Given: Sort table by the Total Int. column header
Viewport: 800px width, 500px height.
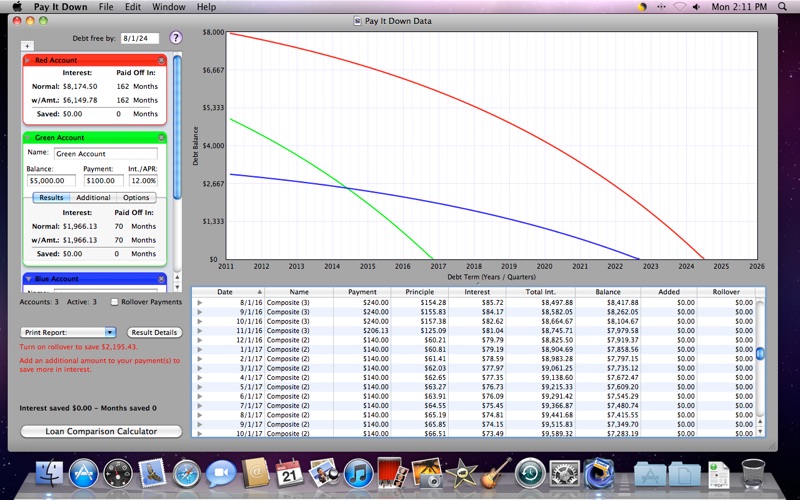Looking at the screenshot, I should [x=540, y=292].
